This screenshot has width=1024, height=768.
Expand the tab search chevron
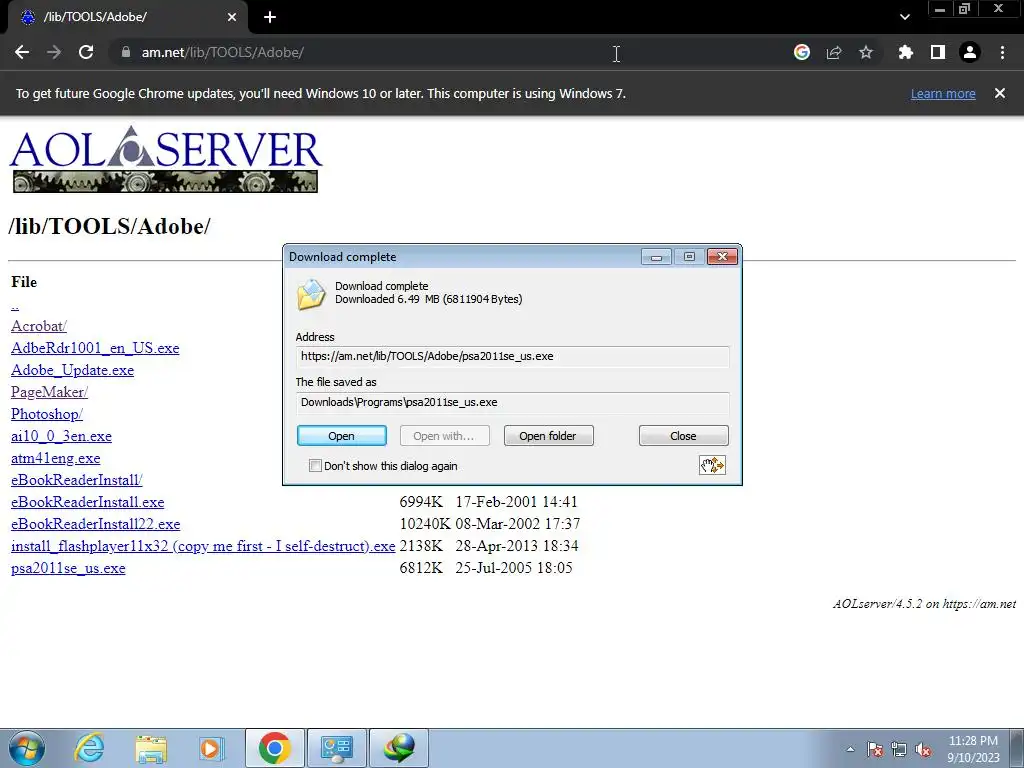[x=904, y=17]
